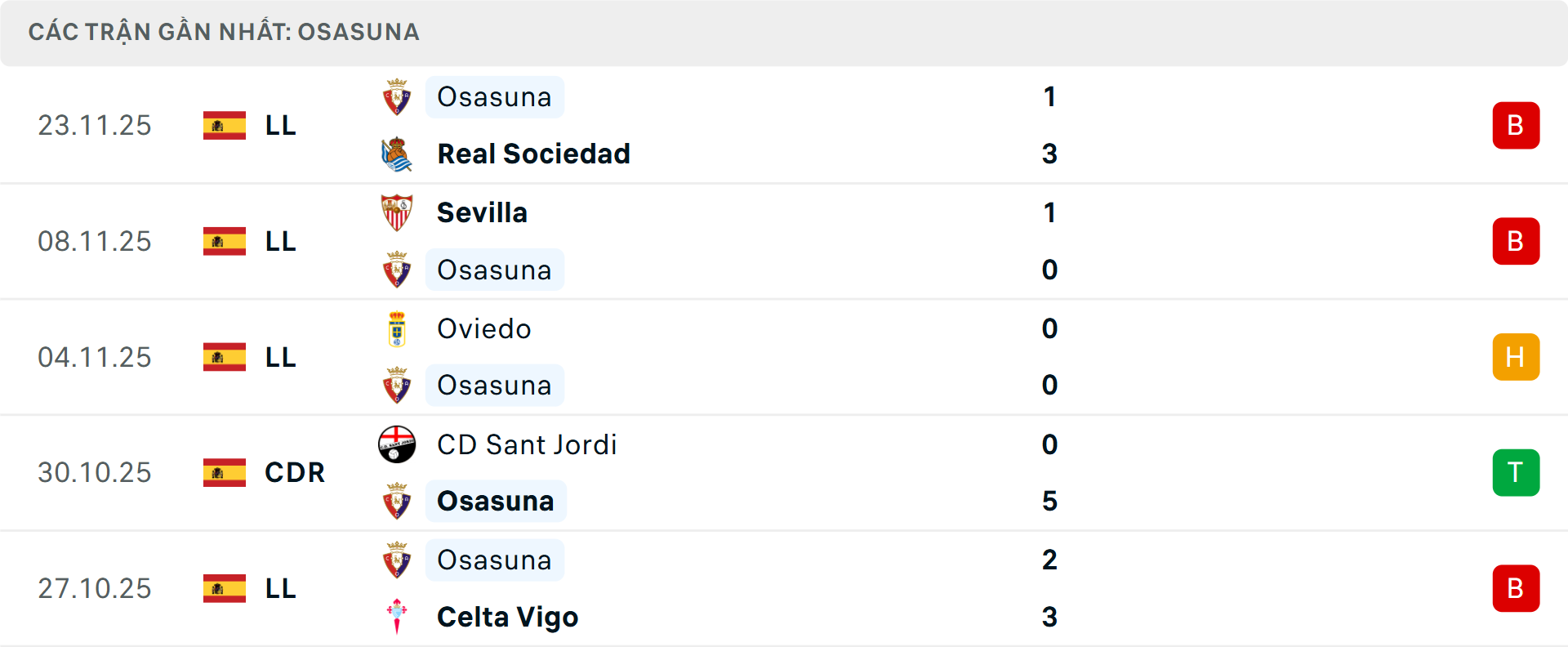Viewport: 1568px width, 647px height.
Task: Click green T badge for Sant Jordi match
Action: 1516,473
